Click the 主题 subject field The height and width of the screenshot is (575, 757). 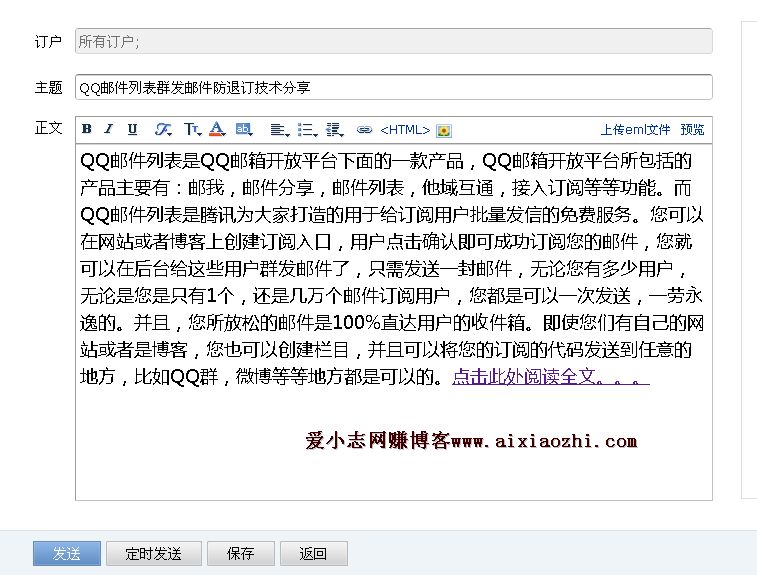(393, 87)
